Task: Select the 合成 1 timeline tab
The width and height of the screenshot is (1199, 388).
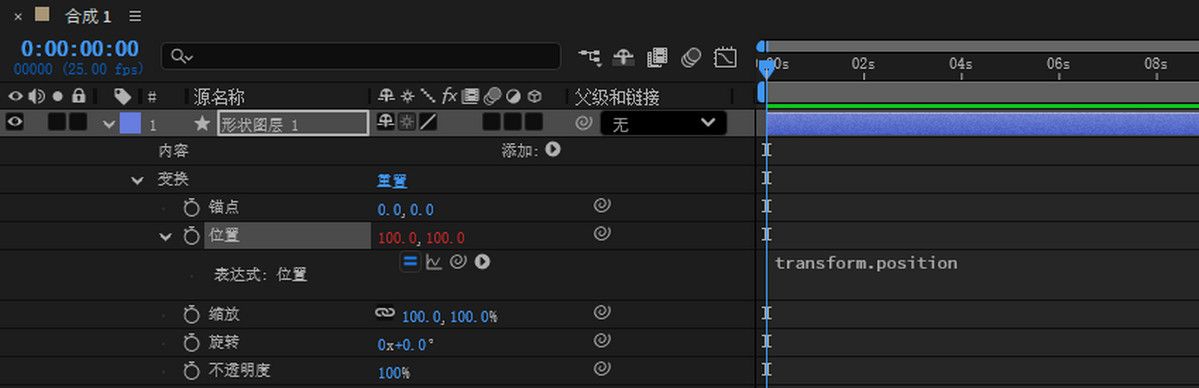Action: [89, 16]
